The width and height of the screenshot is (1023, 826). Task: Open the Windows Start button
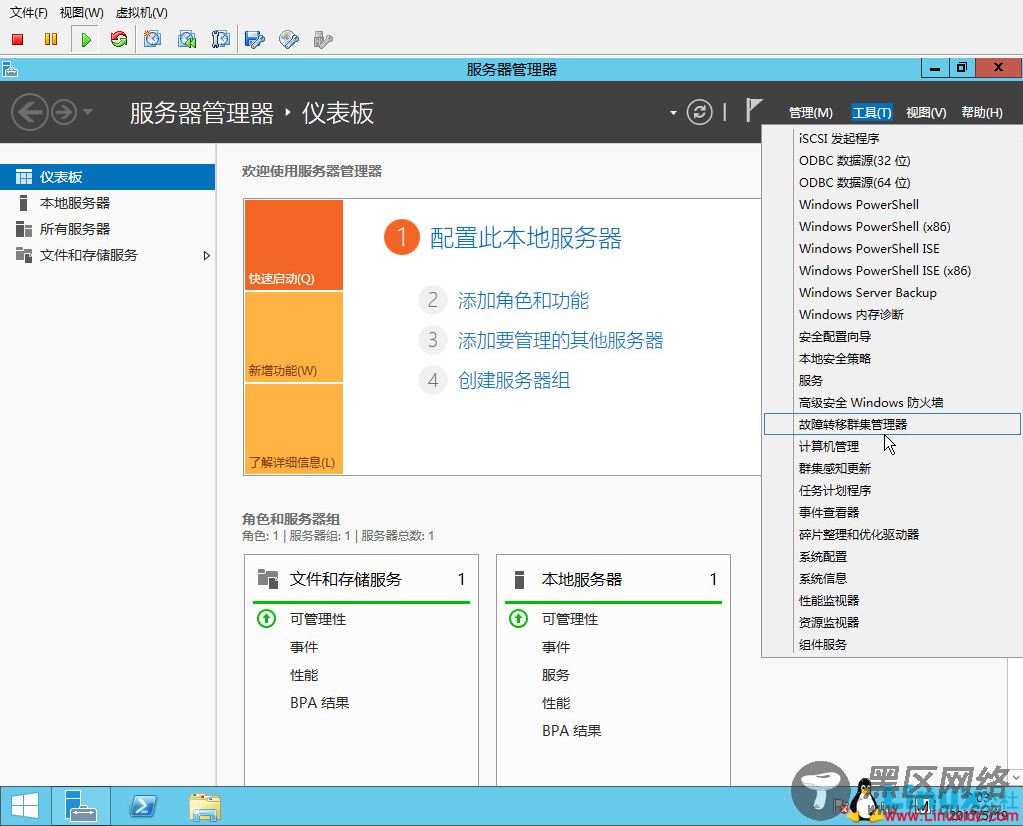pos(25,806)
